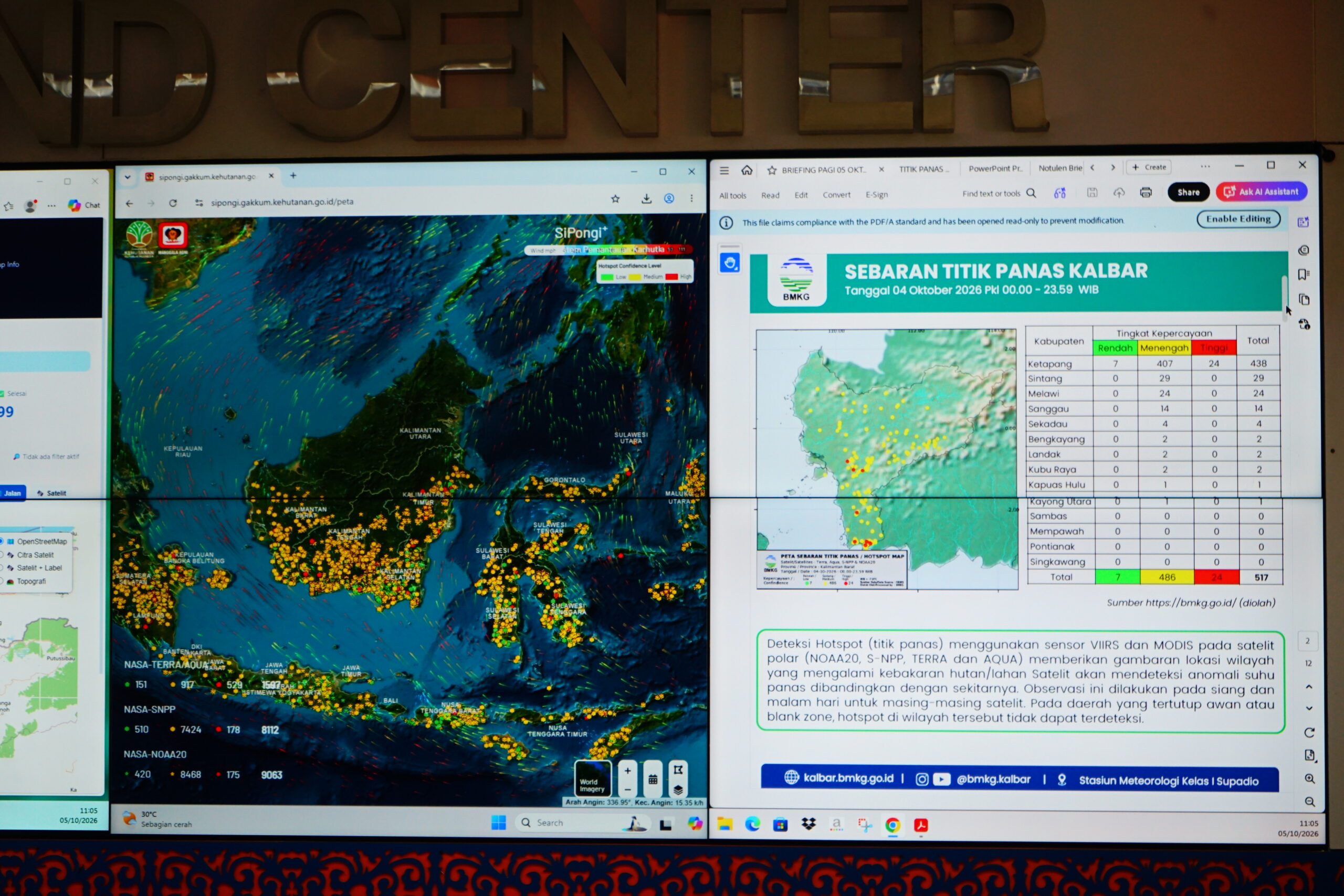
Task: Open the Convert menu in Acrobat
Action: 836,195
